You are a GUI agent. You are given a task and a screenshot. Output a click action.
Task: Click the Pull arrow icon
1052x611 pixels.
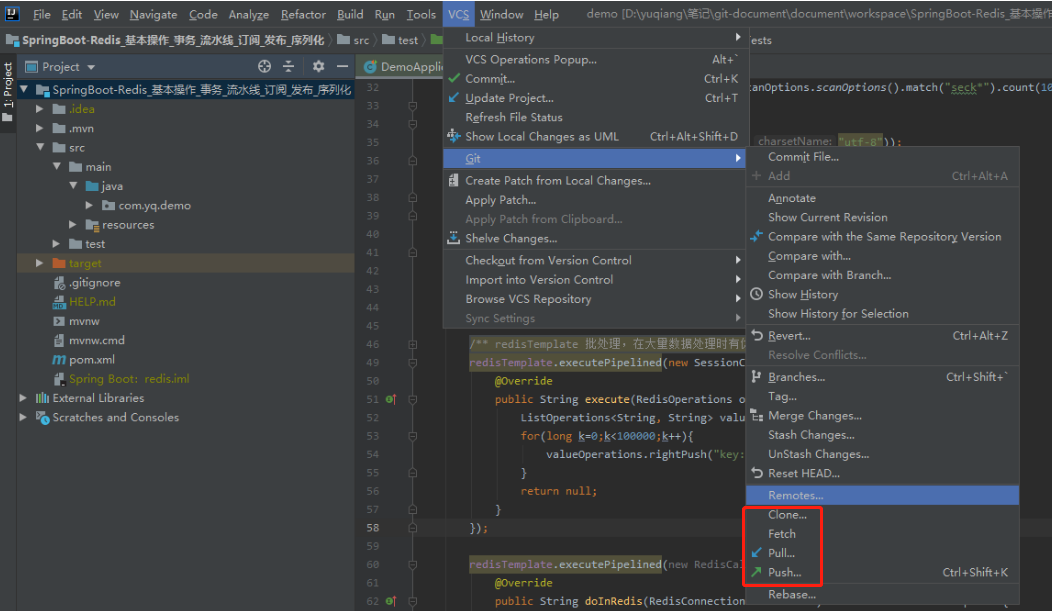pos(756,553)
